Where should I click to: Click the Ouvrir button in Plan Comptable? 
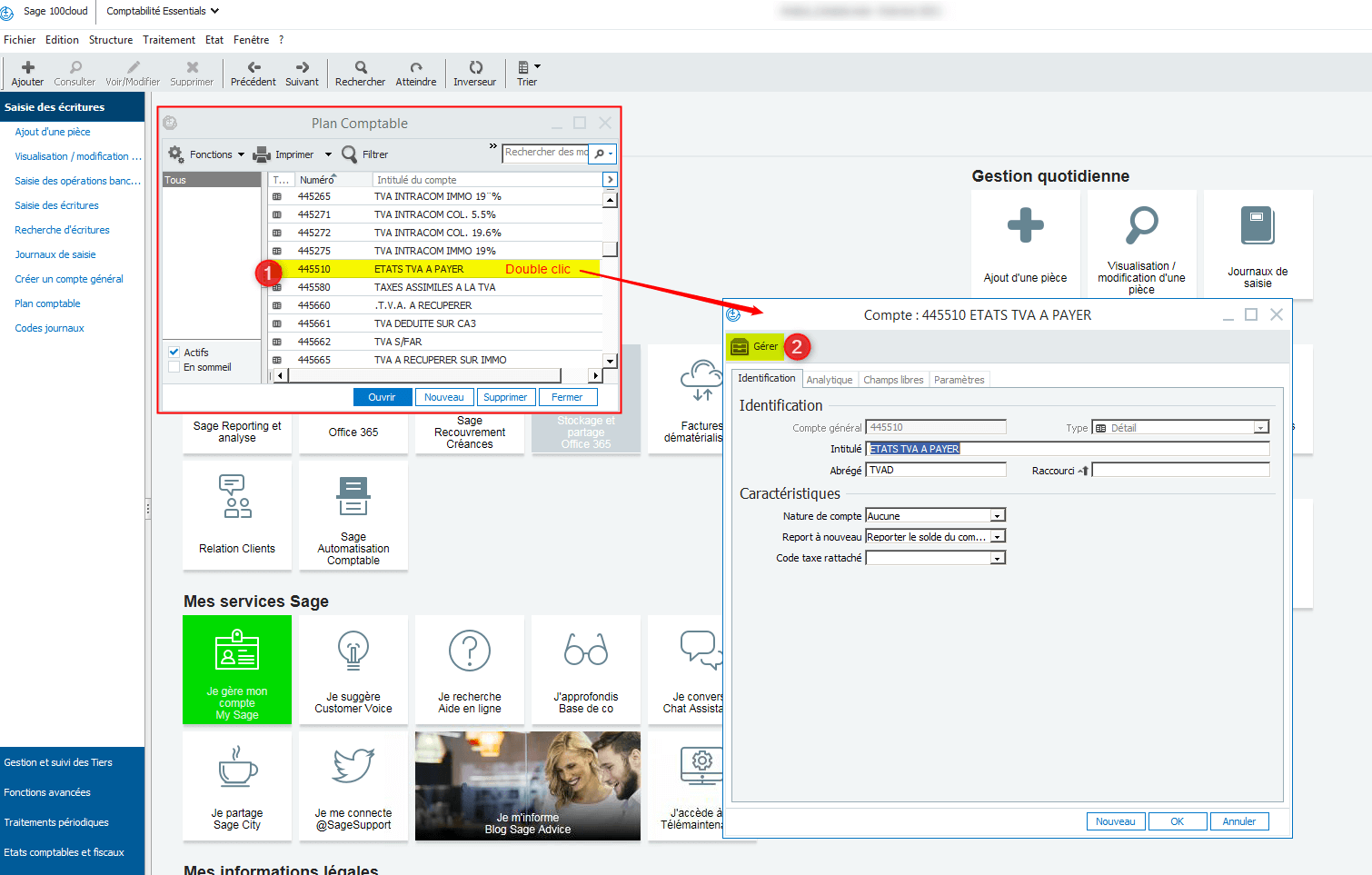tap(382, 397)
